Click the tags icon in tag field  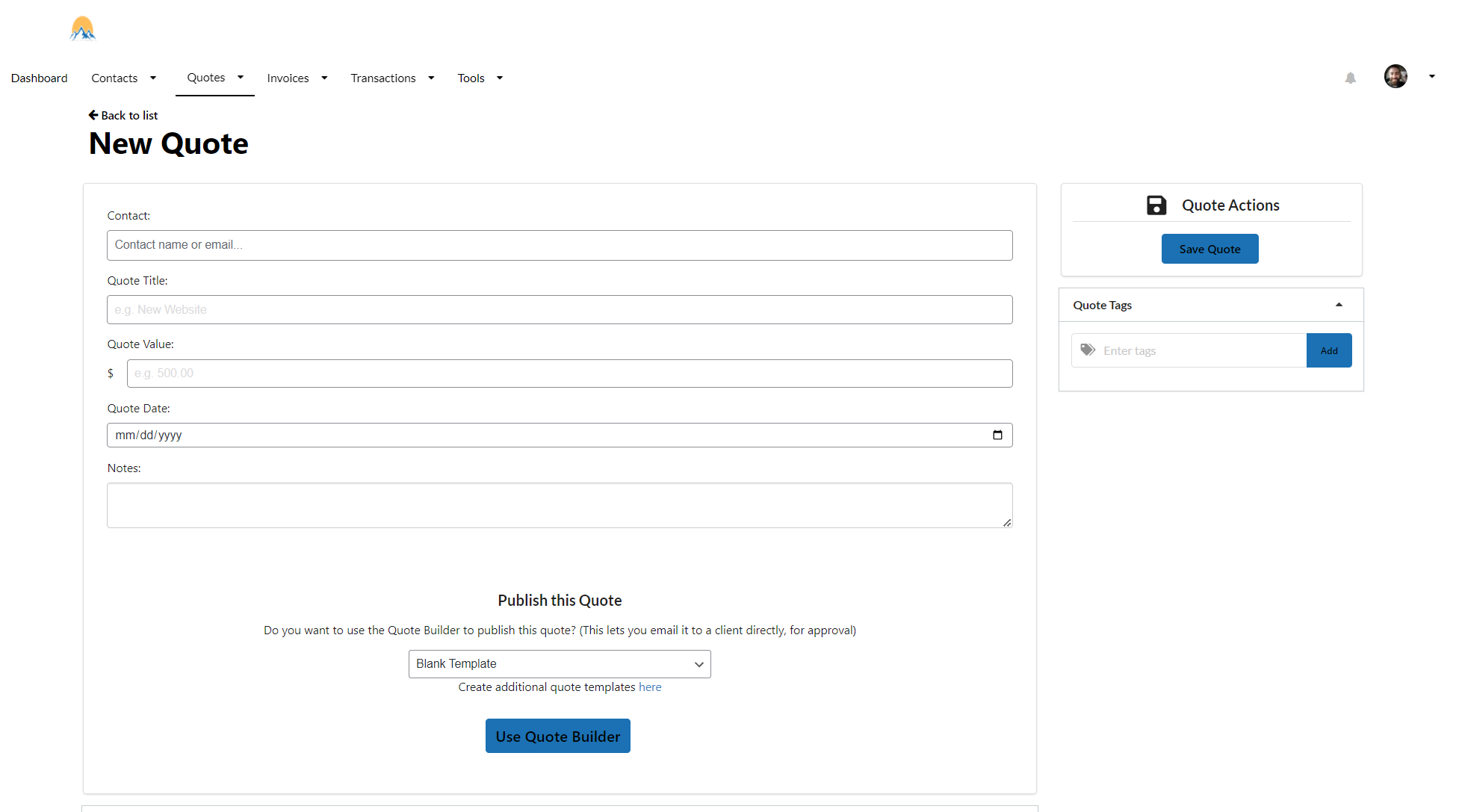[x=1088, y=350]
